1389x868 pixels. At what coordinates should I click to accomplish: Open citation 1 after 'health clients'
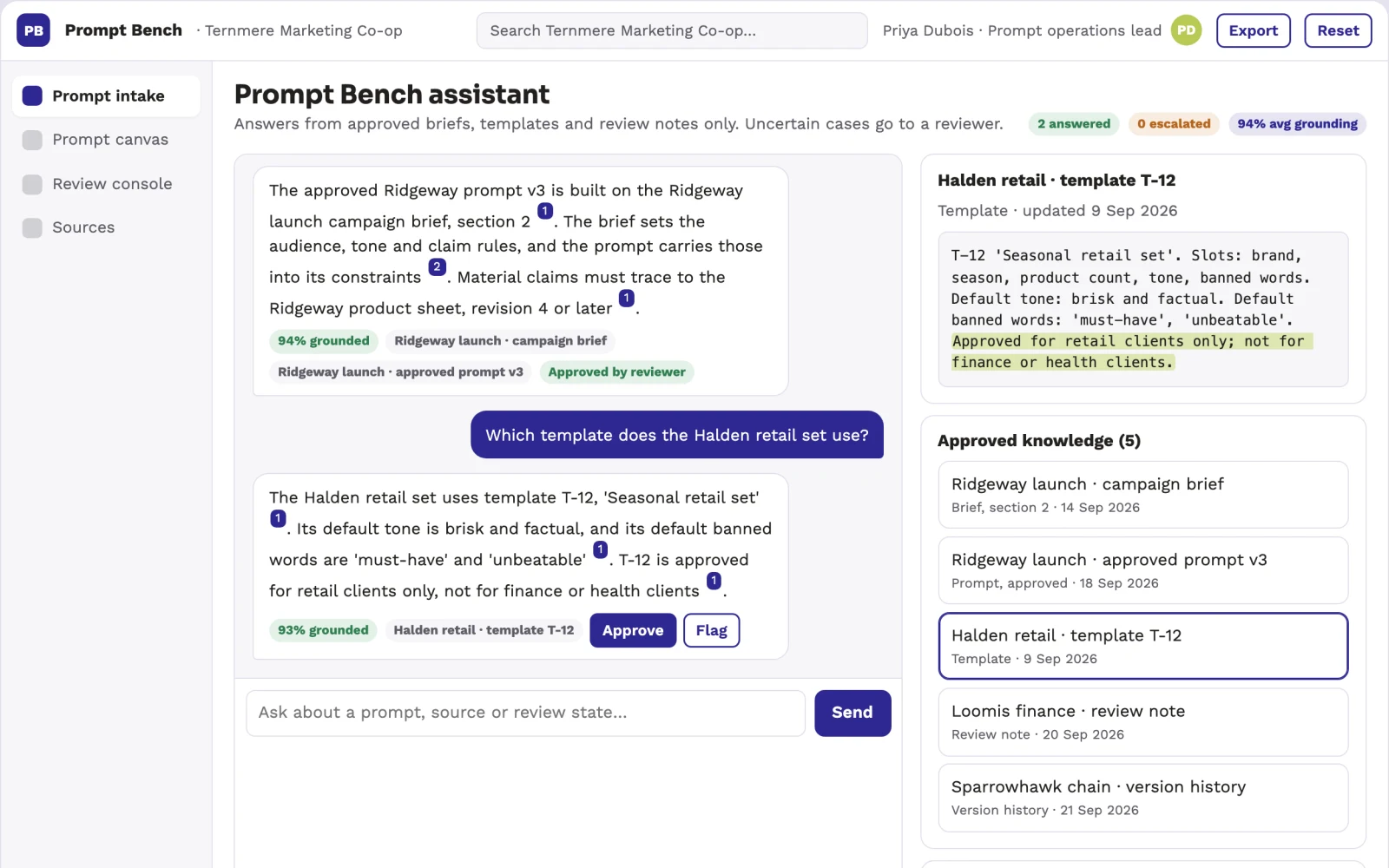pos(714,581)
